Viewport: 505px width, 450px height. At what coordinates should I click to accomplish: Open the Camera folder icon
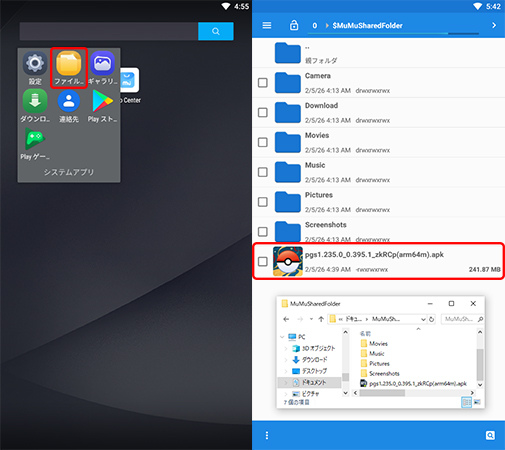(x=288, y=83)
